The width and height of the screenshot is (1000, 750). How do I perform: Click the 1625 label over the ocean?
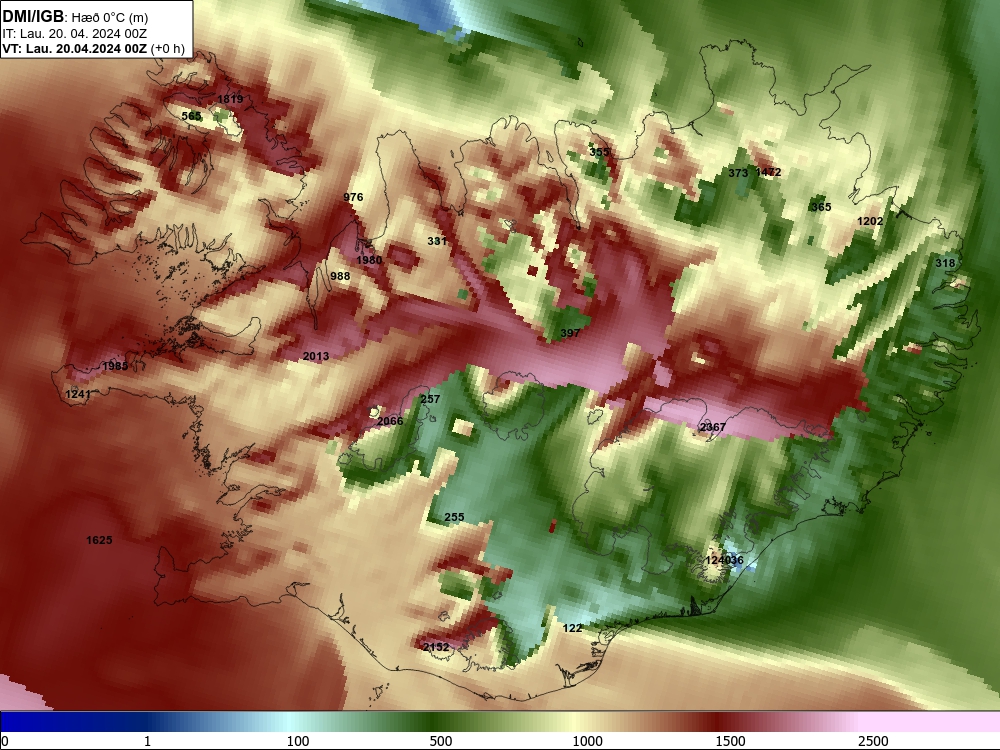click(99, 540)
